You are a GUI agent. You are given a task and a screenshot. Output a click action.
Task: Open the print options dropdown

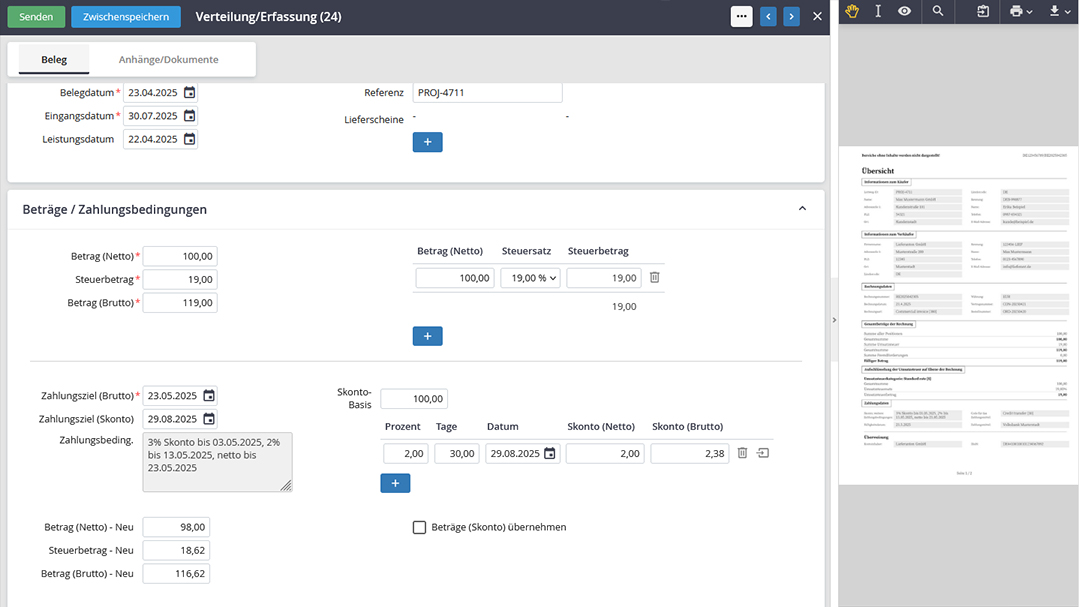click(x=1020, y=11)
